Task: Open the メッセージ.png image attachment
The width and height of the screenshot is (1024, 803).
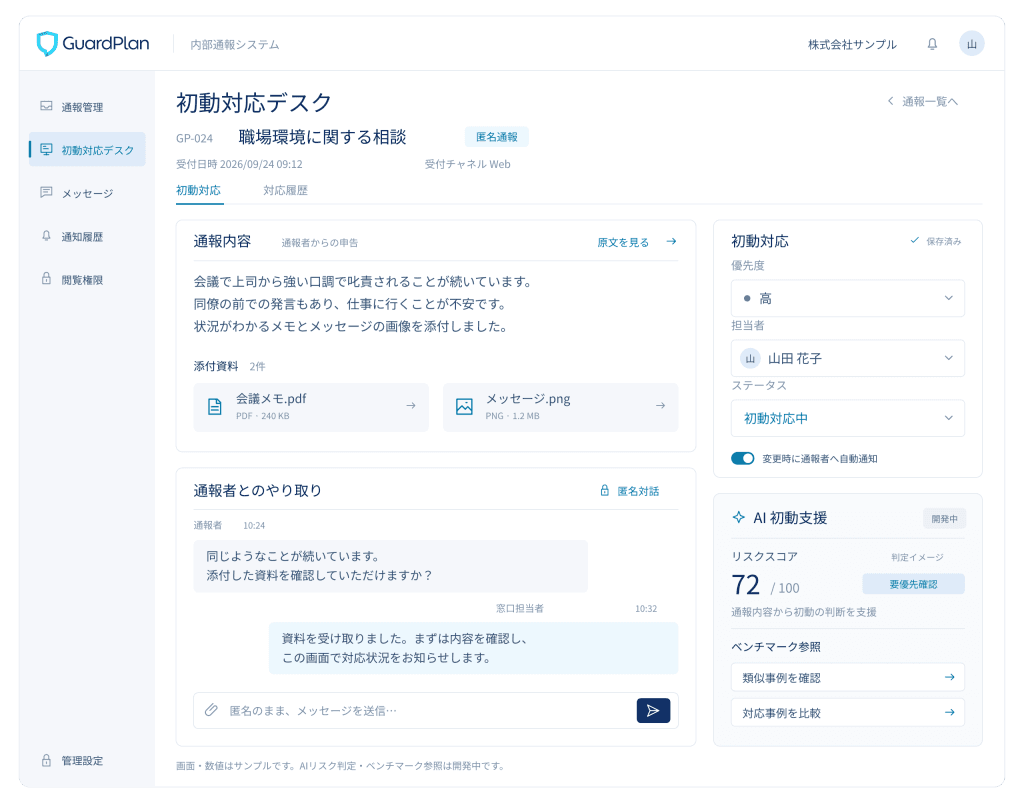Action: pos(560,406)
